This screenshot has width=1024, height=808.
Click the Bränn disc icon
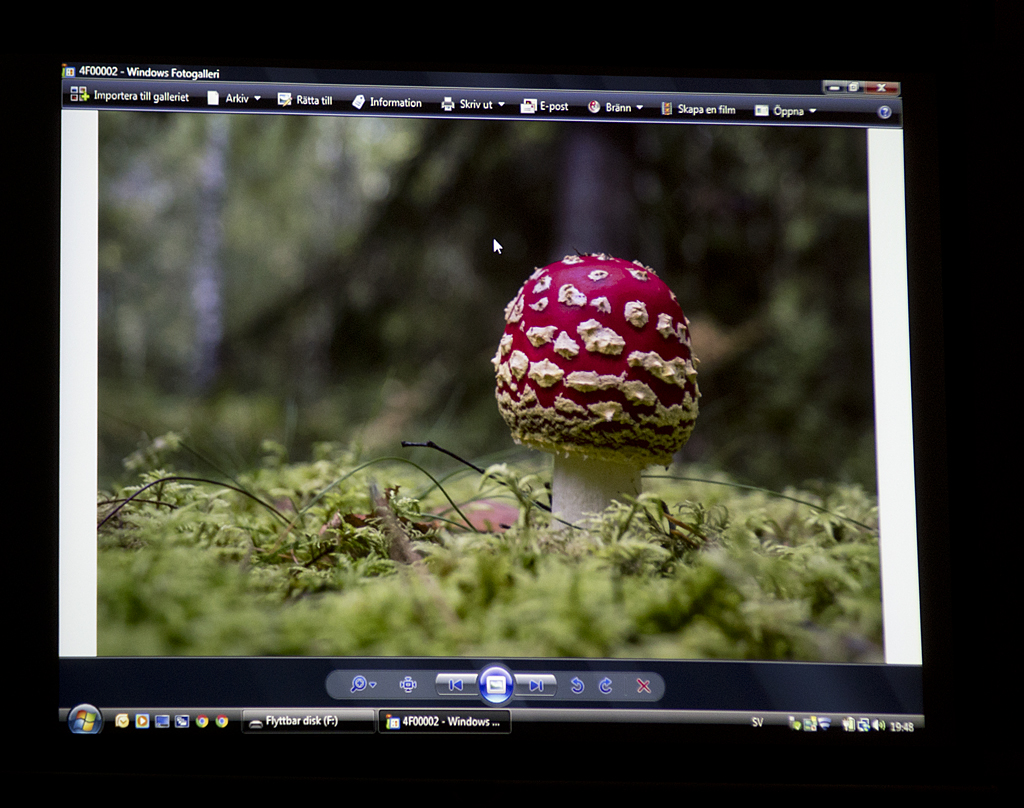[x=594, y=107]
